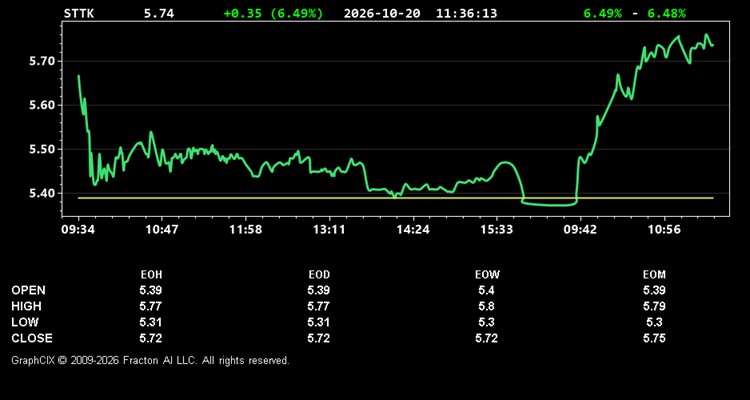Click the GraphCIX copyright notice
Screen dimensions: 750x400
(151, 360)
